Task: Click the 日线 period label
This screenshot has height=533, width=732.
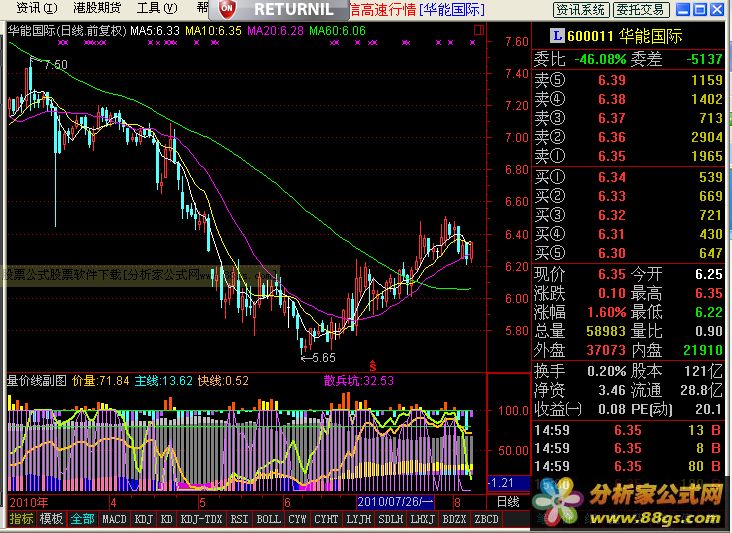Action: coord(508,502)
